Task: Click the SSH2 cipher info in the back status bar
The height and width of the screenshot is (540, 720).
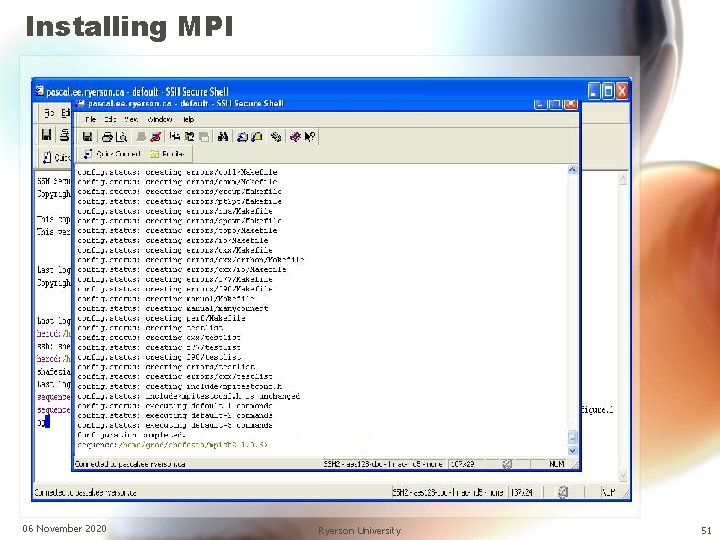Action: (x=448, y=492)
